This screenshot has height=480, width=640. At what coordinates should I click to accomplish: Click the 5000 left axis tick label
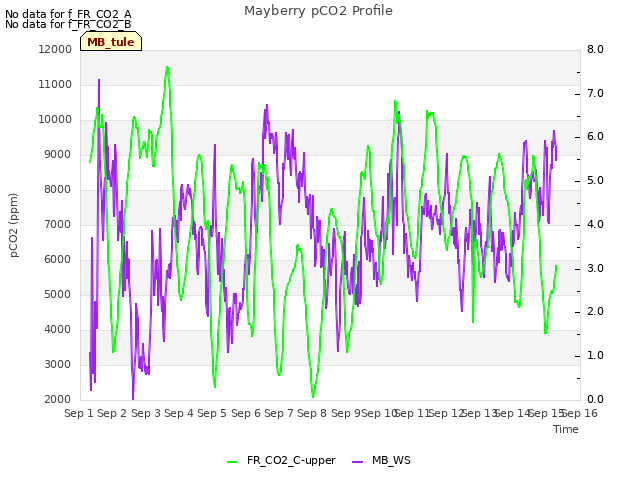58,295
